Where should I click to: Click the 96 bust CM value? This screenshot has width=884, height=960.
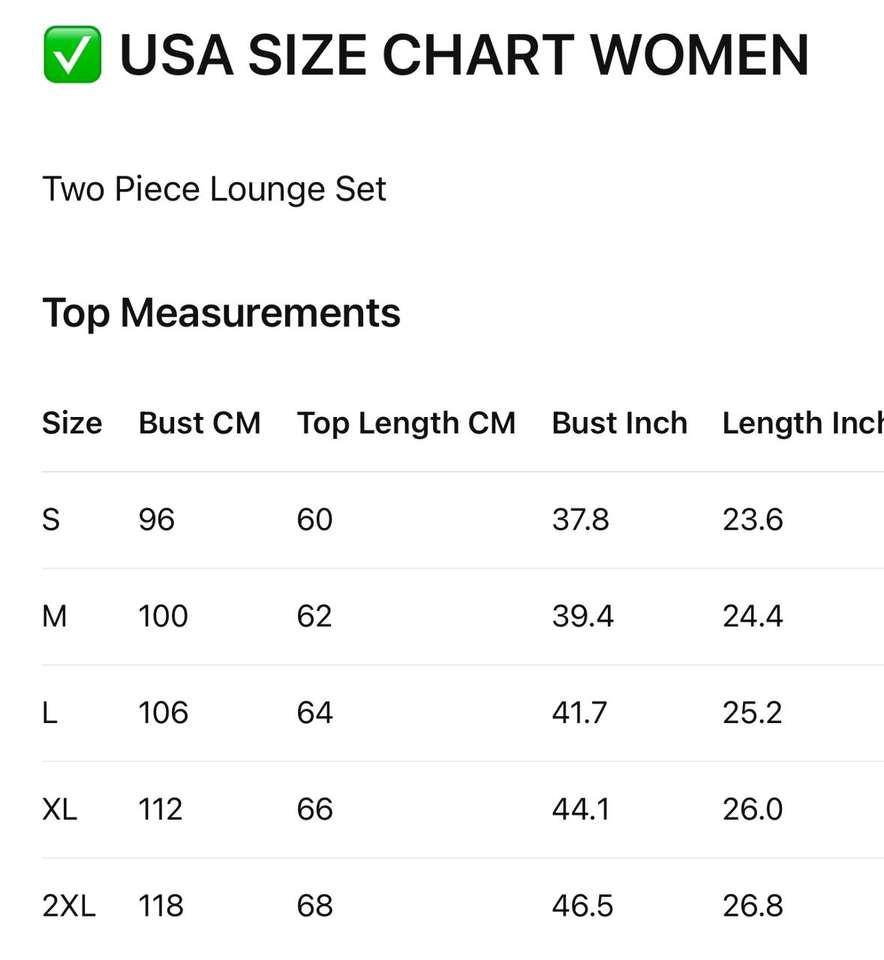[x=156, y=520]
